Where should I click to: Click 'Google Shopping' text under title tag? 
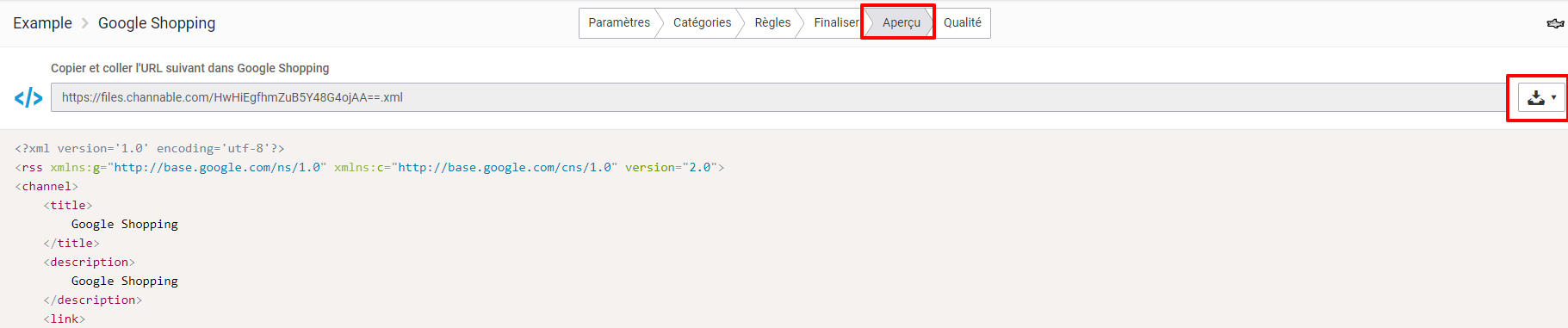click(125, 224)
